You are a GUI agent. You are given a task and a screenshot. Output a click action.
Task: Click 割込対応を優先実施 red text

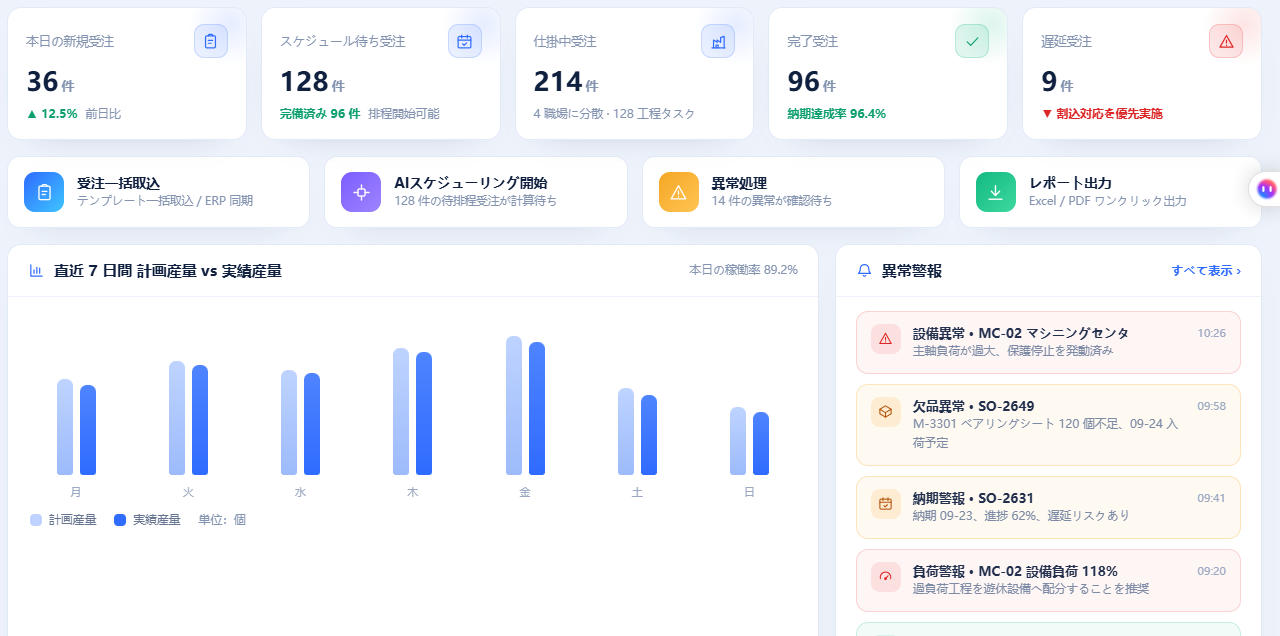coord(1101,114)
